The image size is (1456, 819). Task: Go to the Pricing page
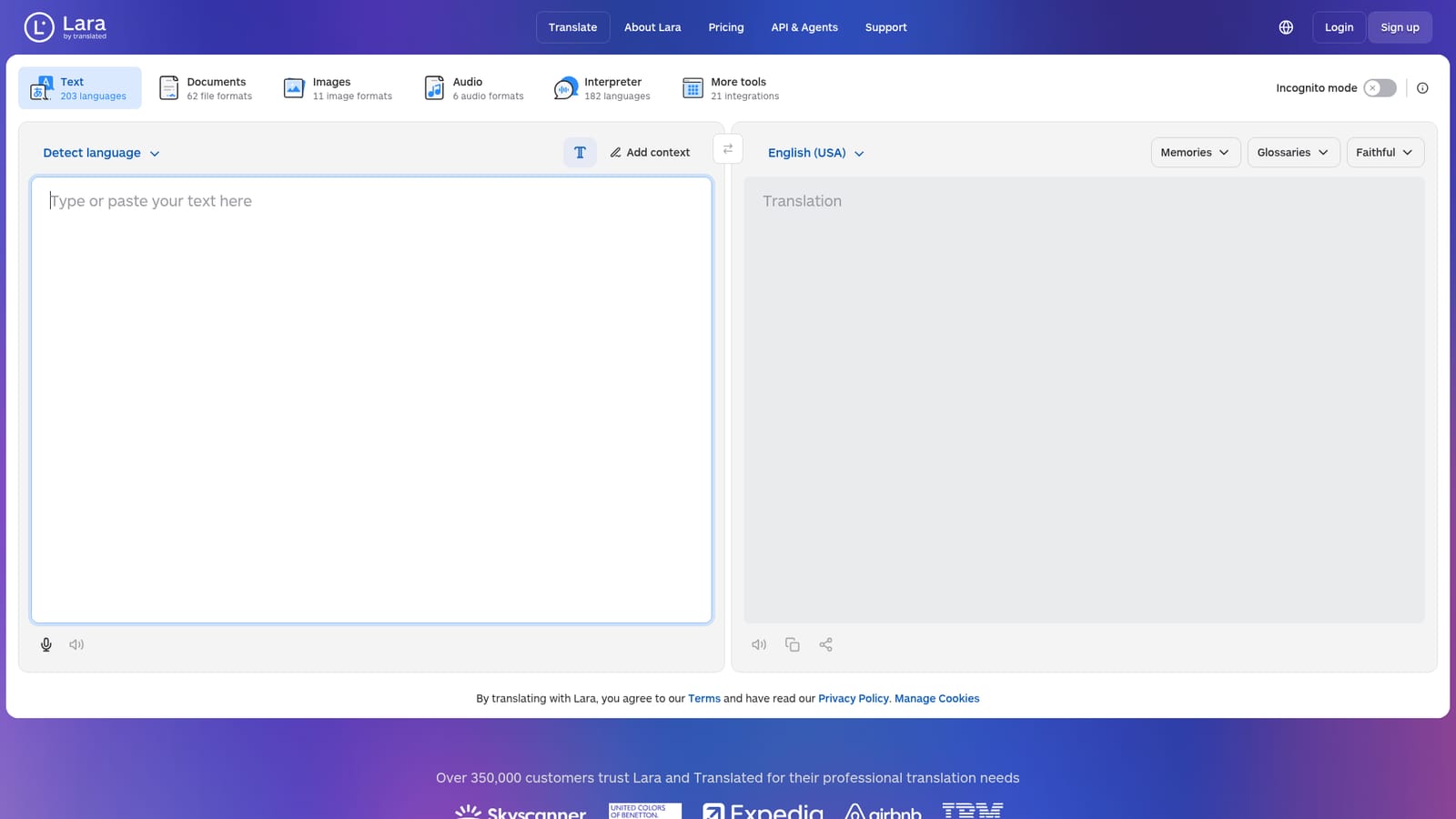tap(726, 27)
